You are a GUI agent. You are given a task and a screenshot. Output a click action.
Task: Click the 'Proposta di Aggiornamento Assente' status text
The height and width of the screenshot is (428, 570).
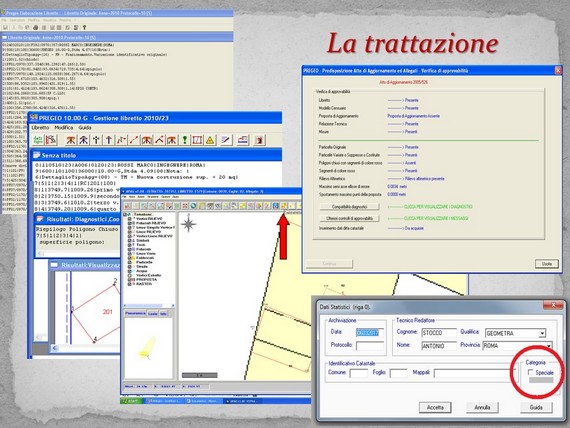point(413,116)
